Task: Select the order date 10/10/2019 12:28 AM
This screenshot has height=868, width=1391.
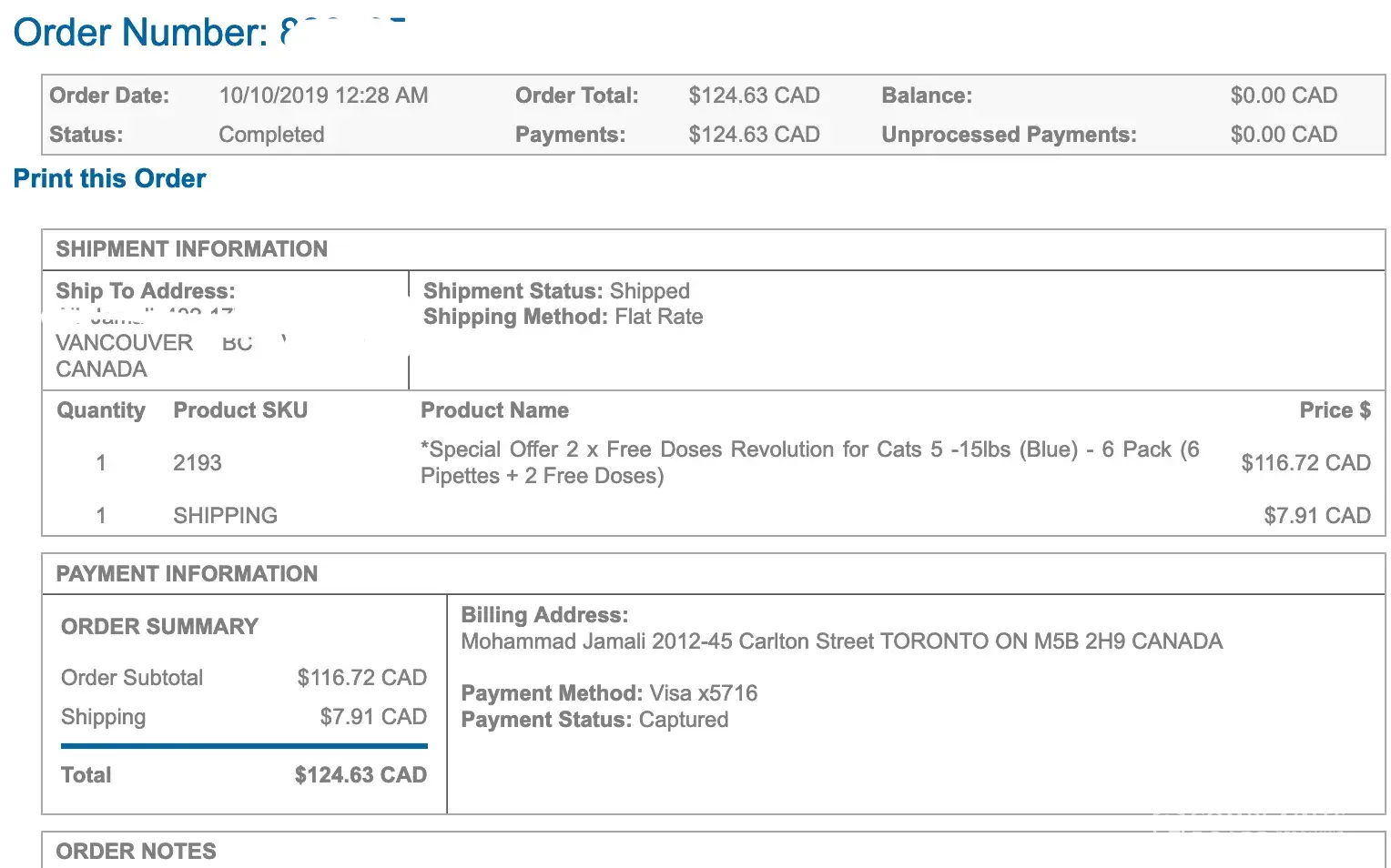Action: pos(323,96)
